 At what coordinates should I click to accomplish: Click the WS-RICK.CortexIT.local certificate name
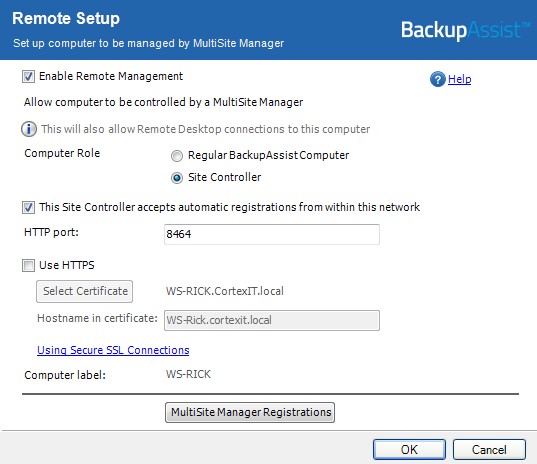(225, 291)
